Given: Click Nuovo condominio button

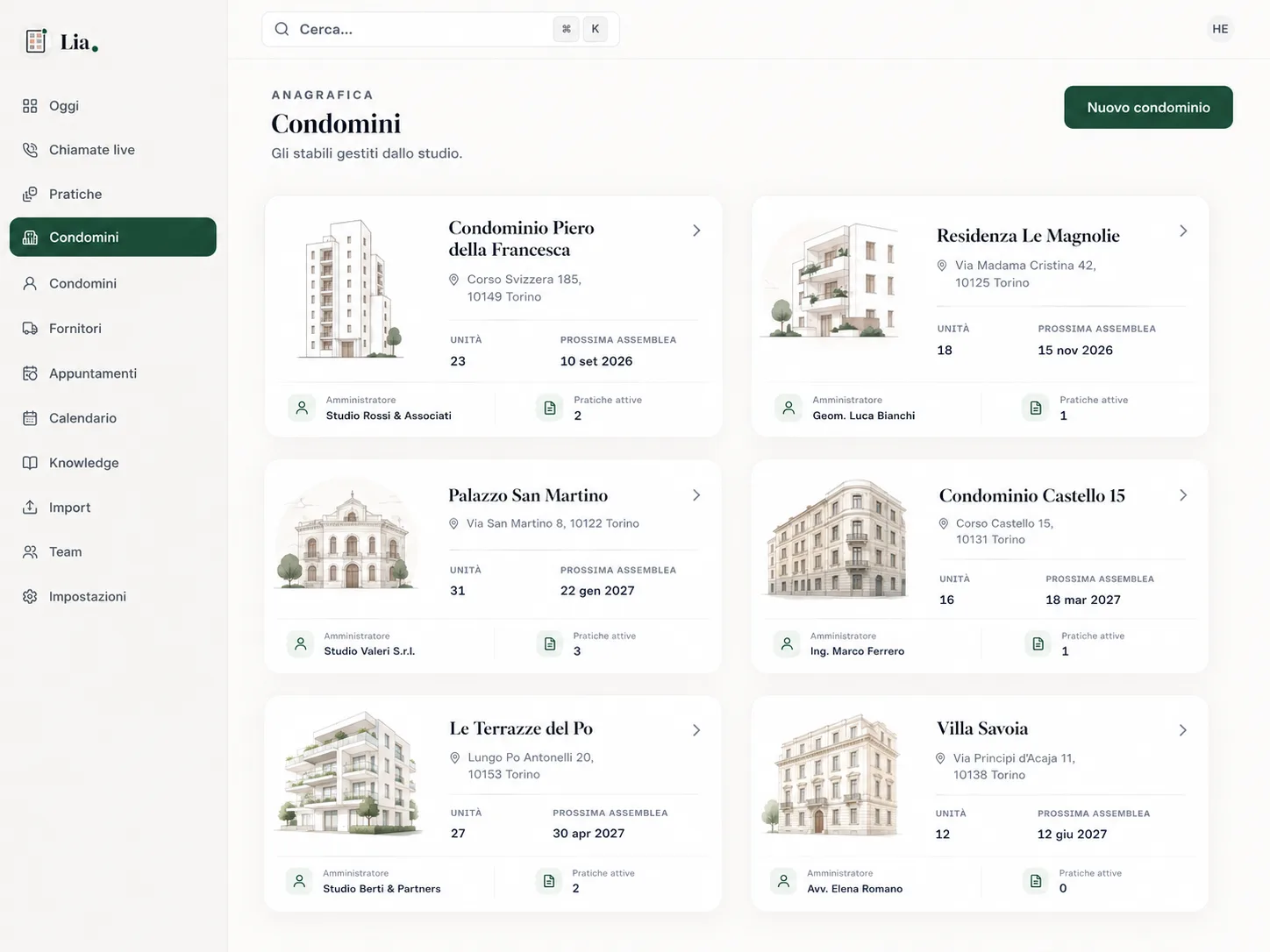Looking at the screenshot, I should [1148, 107].
